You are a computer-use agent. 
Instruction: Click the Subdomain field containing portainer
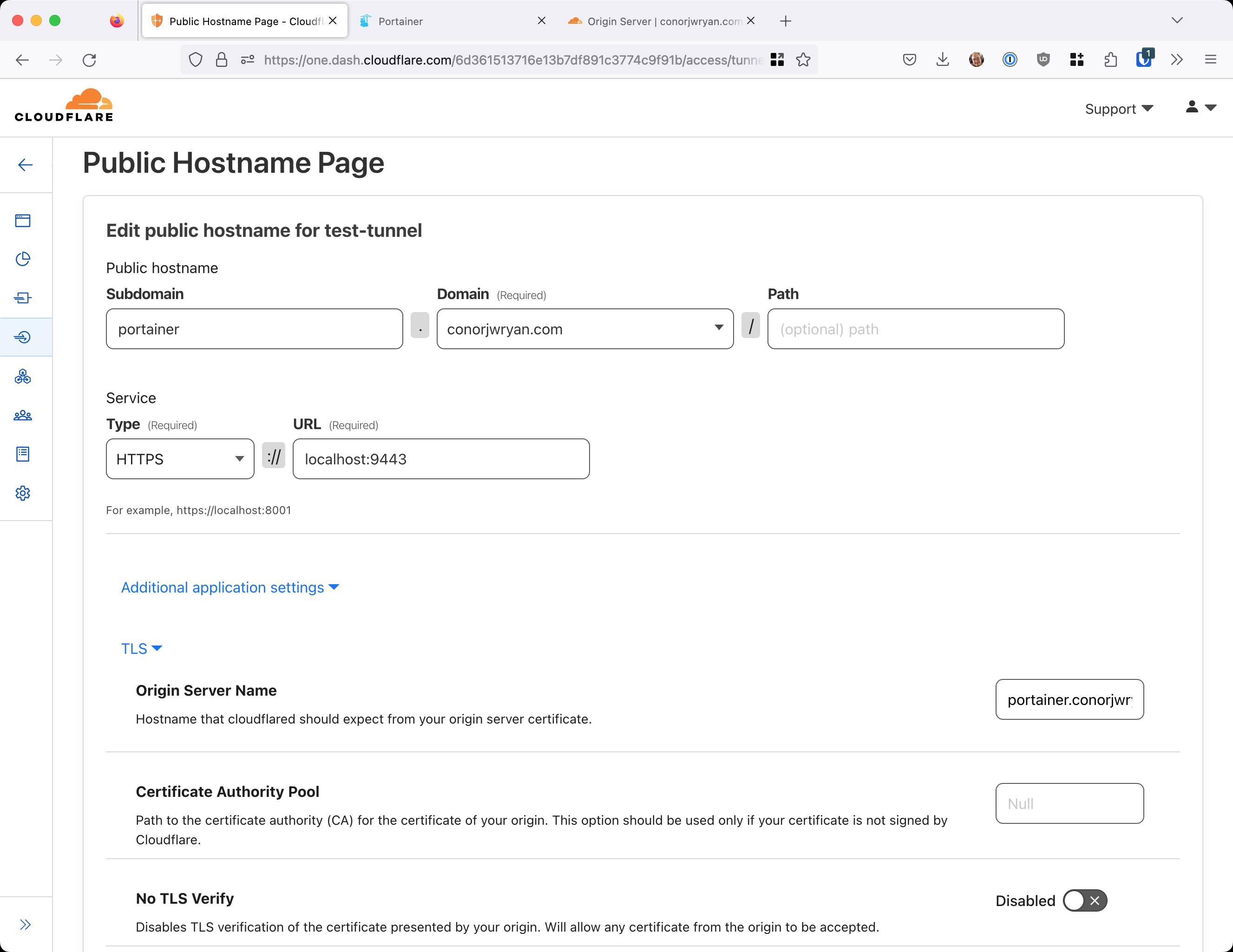tap(255, 329)
